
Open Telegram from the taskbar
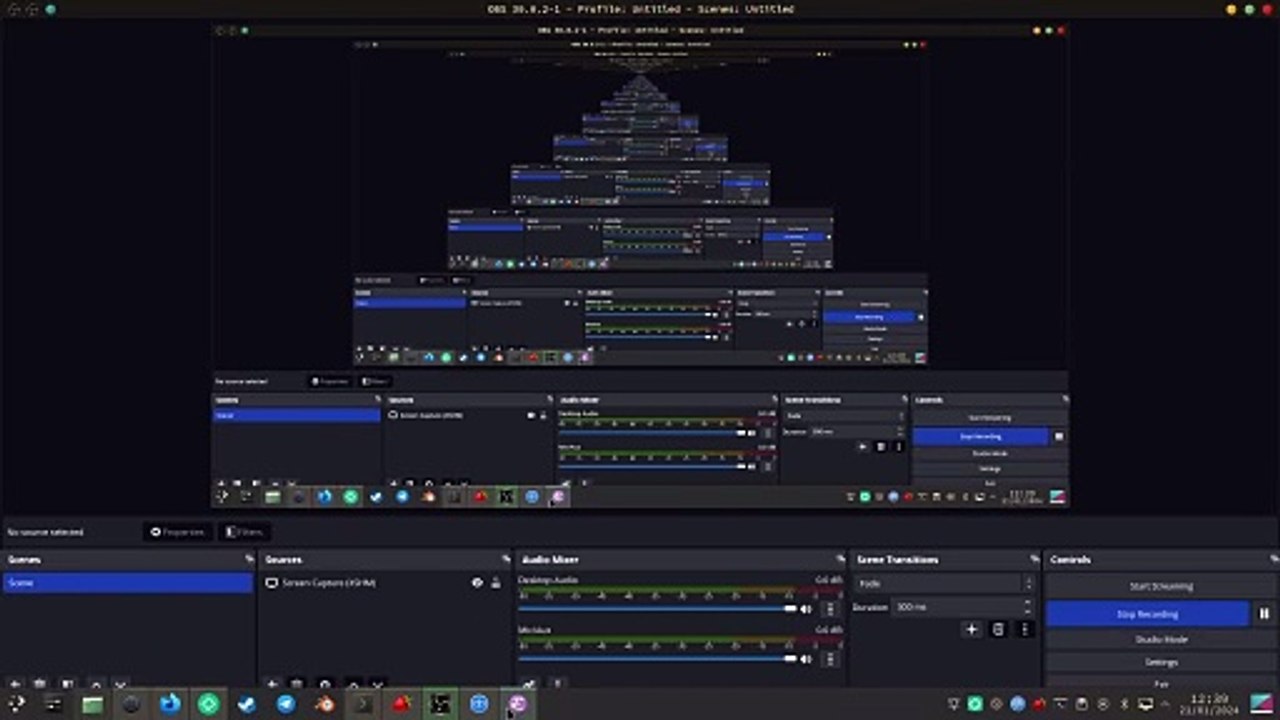tap(286, 704)
